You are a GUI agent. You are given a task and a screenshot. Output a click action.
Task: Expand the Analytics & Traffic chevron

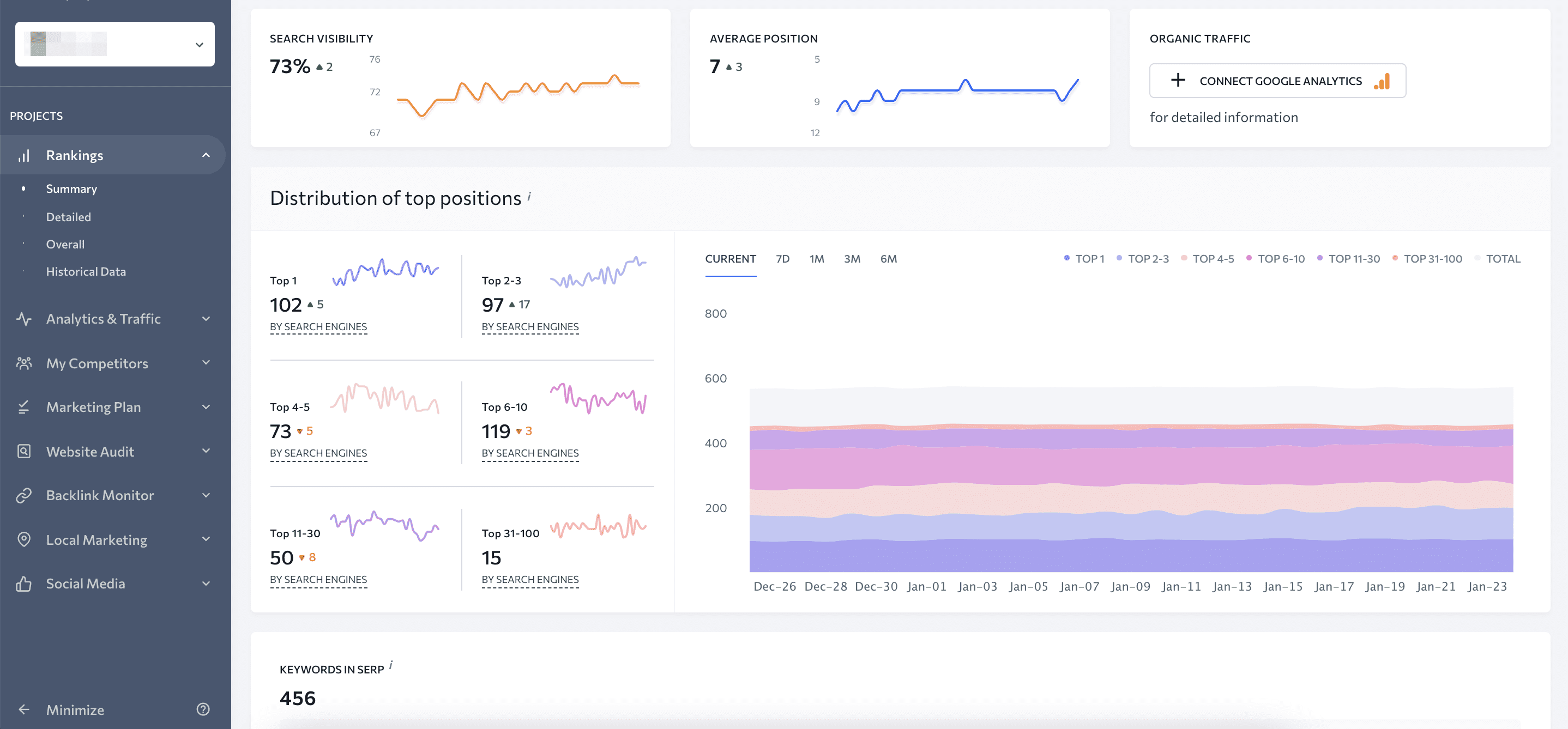coord(206,319)
